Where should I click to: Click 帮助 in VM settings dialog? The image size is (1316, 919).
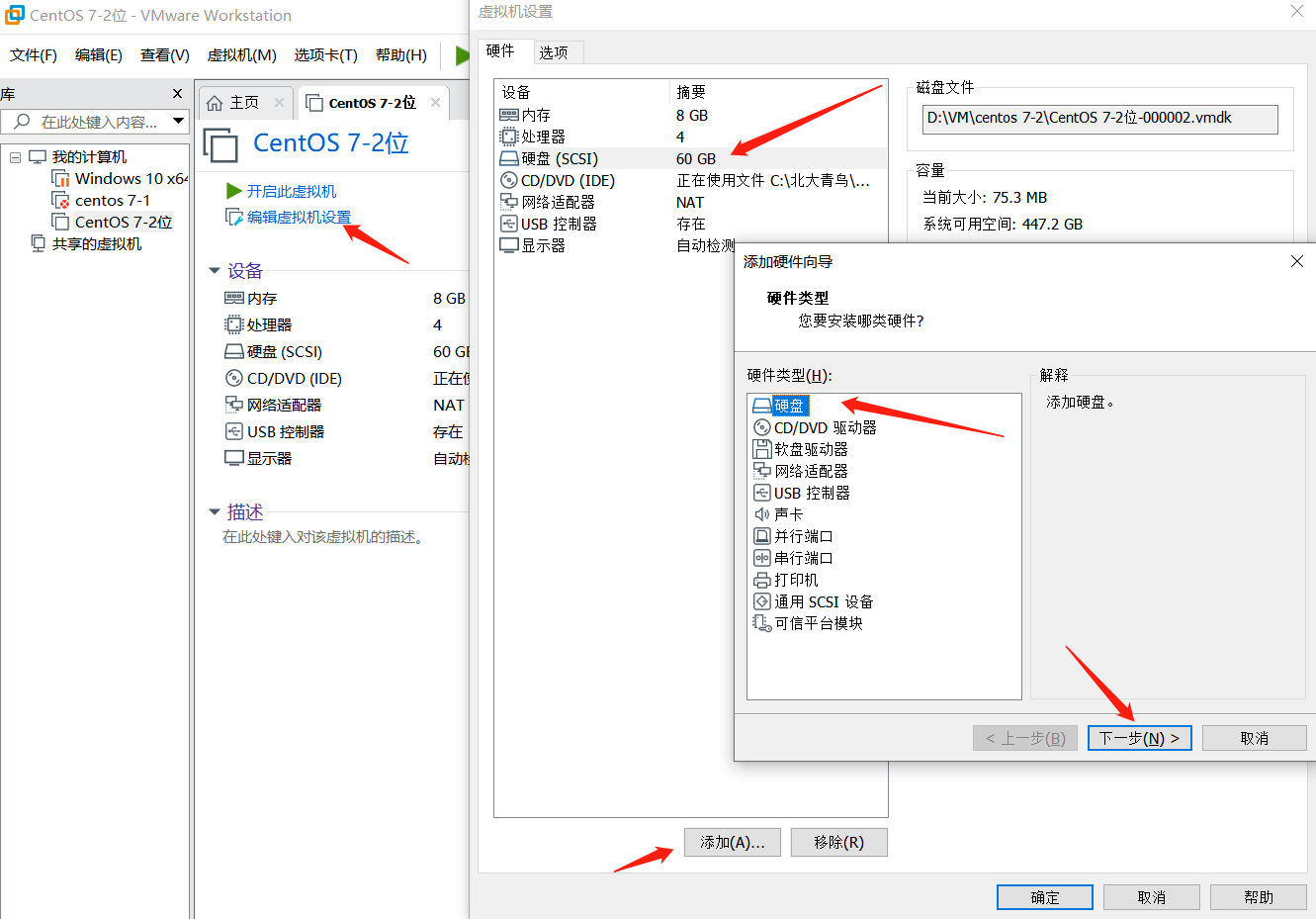pyautogui.click(x=1259, y=897)
